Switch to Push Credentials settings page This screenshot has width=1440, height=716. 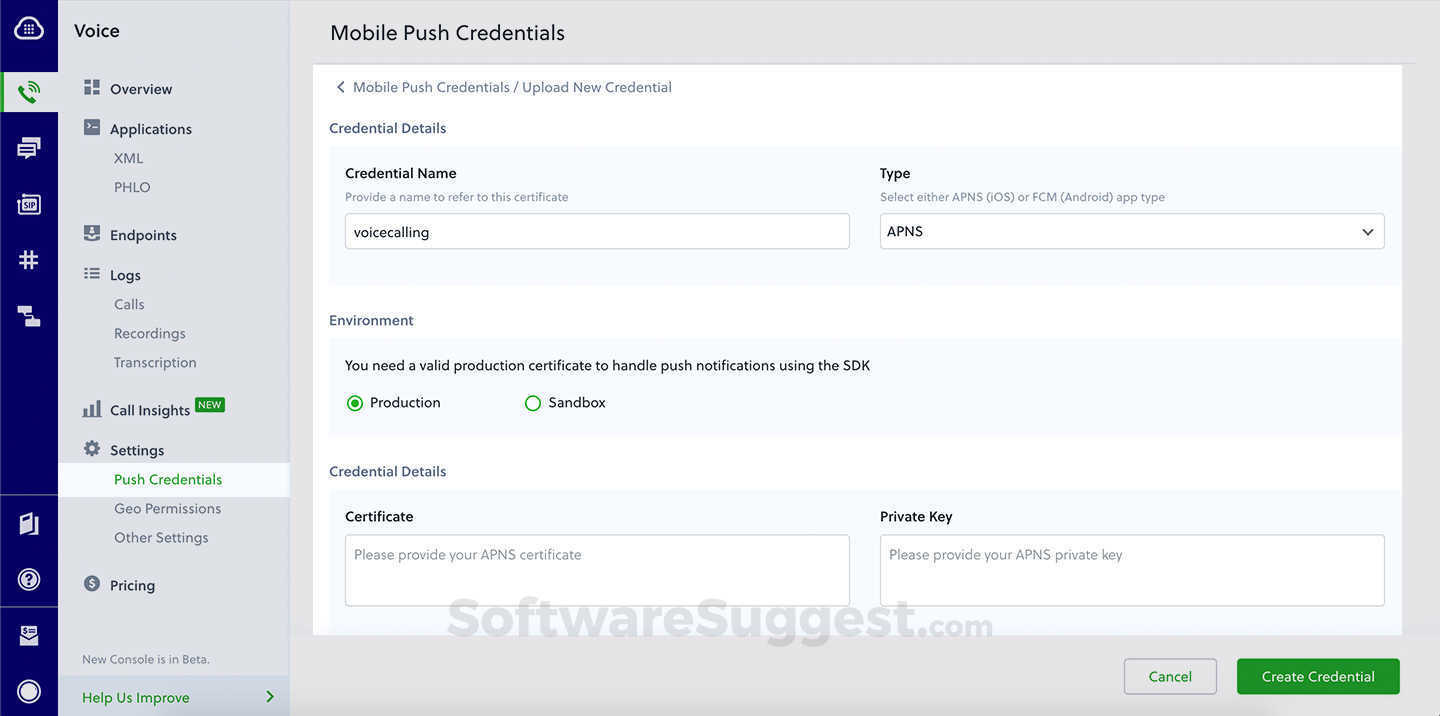[x=167, y=479]
